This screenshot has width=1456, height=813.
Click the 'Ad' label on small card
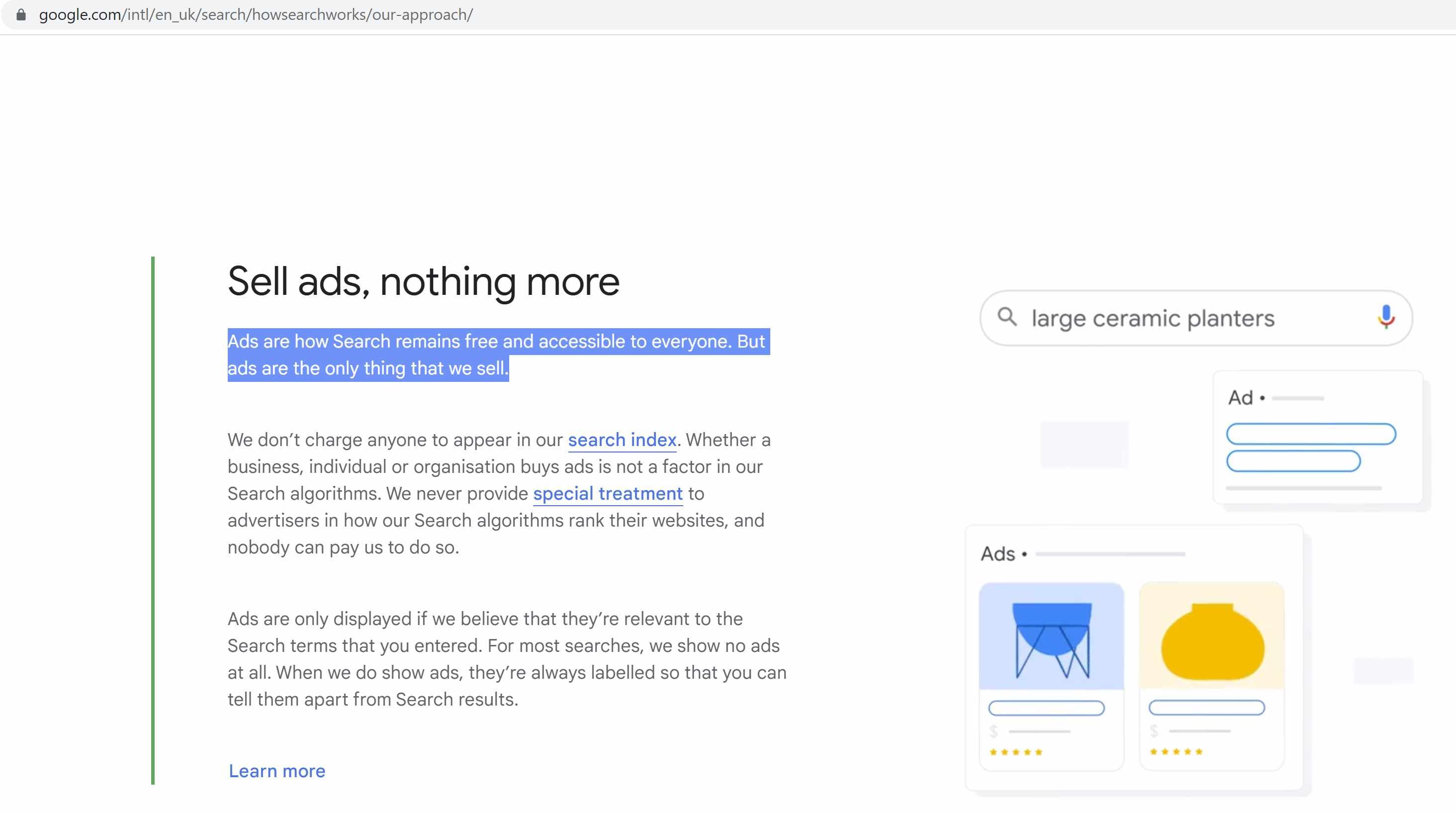[x=1241, y=398]
